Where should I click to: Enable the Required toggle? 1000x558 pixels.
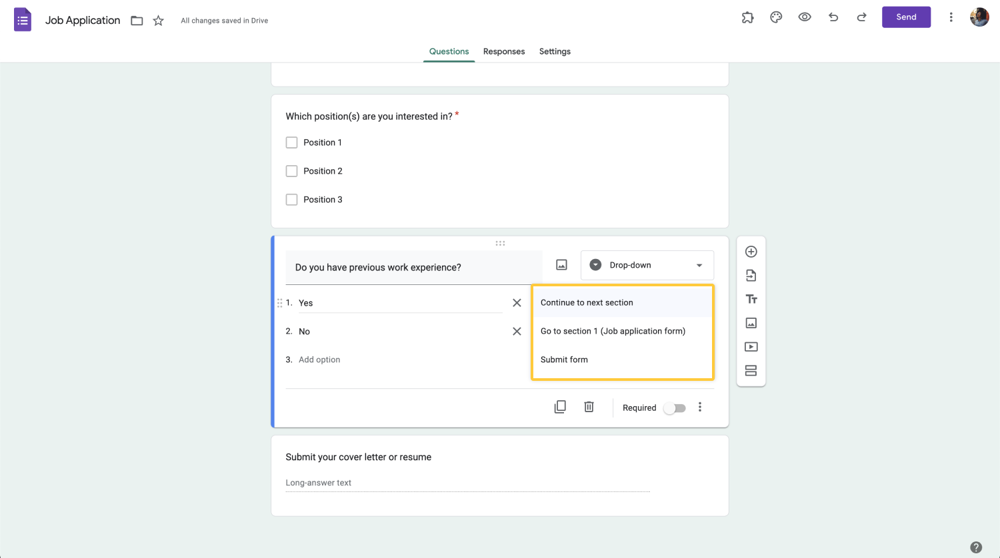coord(675,408)
